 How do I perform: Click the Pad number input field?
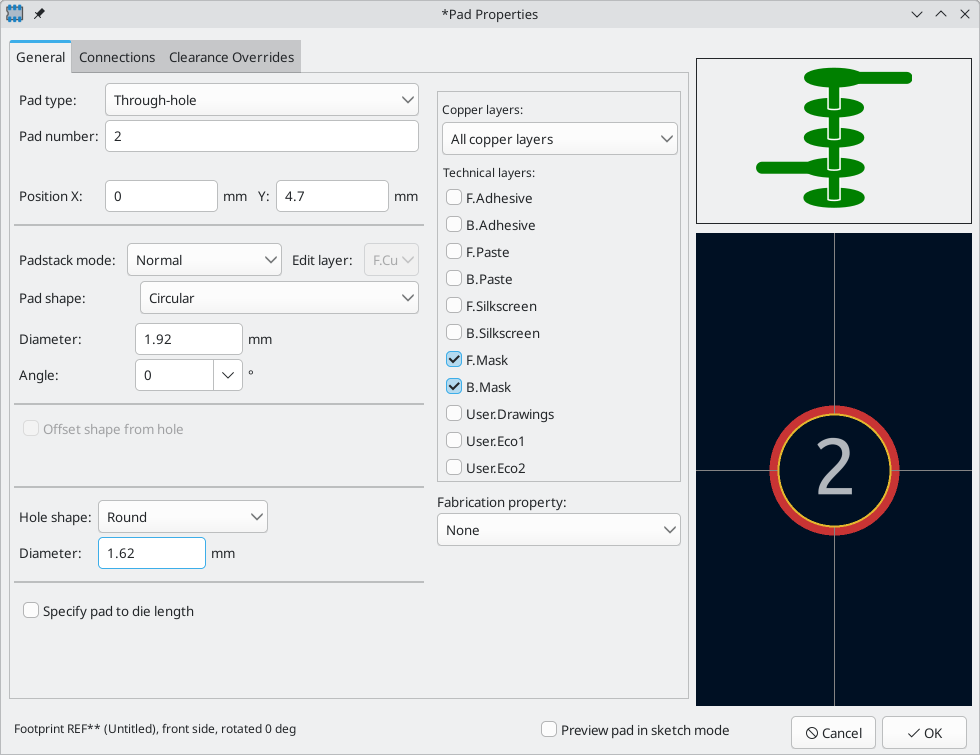tap(261, 136)
